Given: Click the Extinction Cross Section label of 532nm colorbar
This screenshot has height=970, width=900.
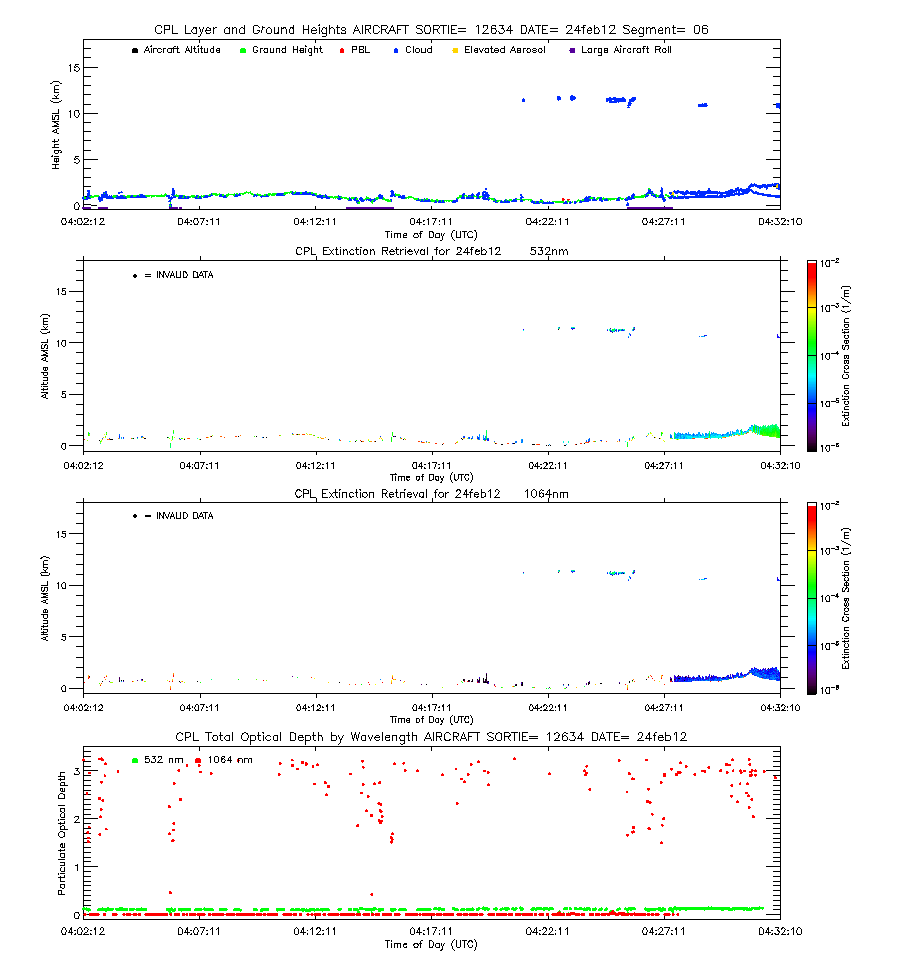Looking at the screenshot, I should [x=846, y=356].
